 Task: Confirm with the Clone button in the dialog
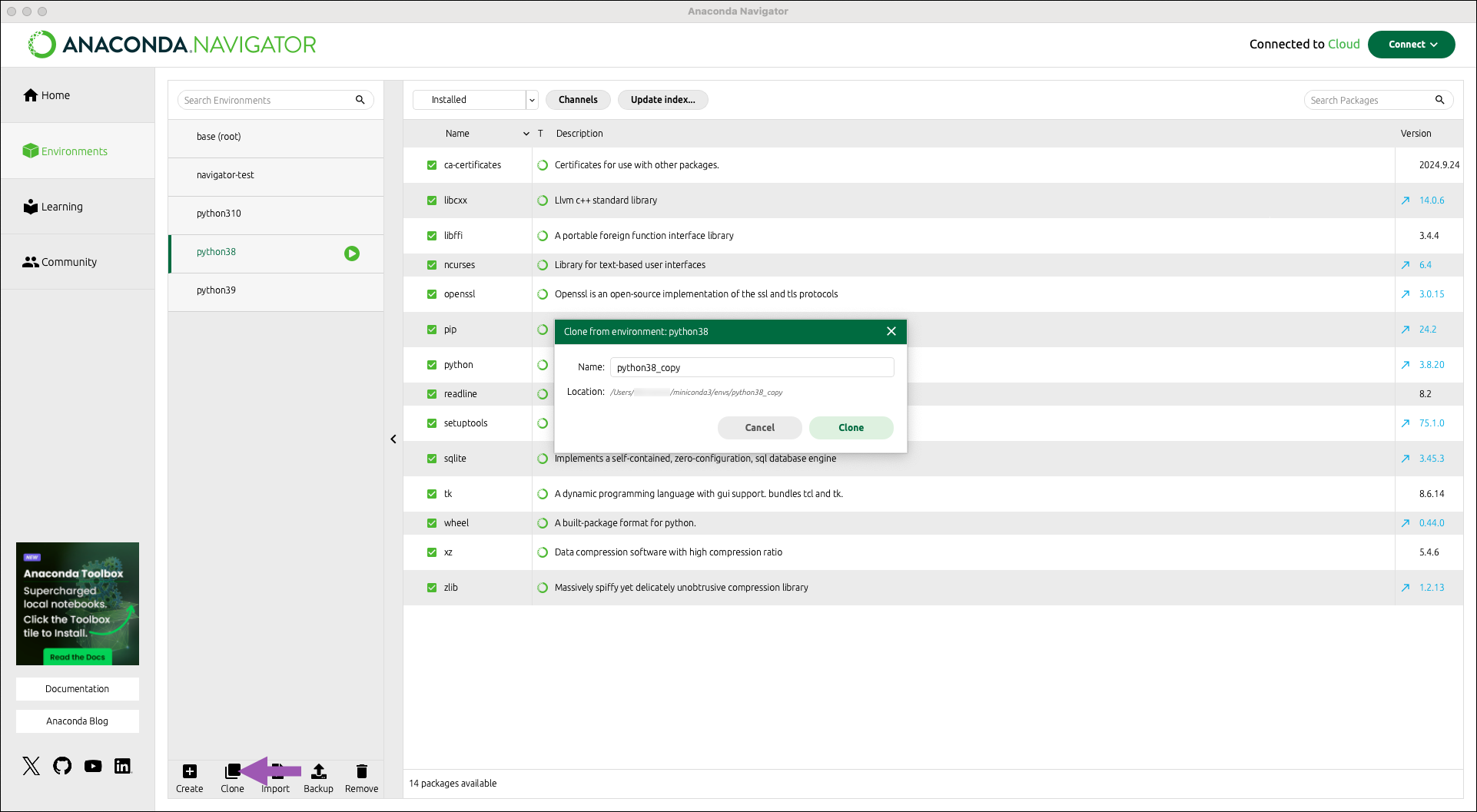pyautogui.click(x=851, y=428)
